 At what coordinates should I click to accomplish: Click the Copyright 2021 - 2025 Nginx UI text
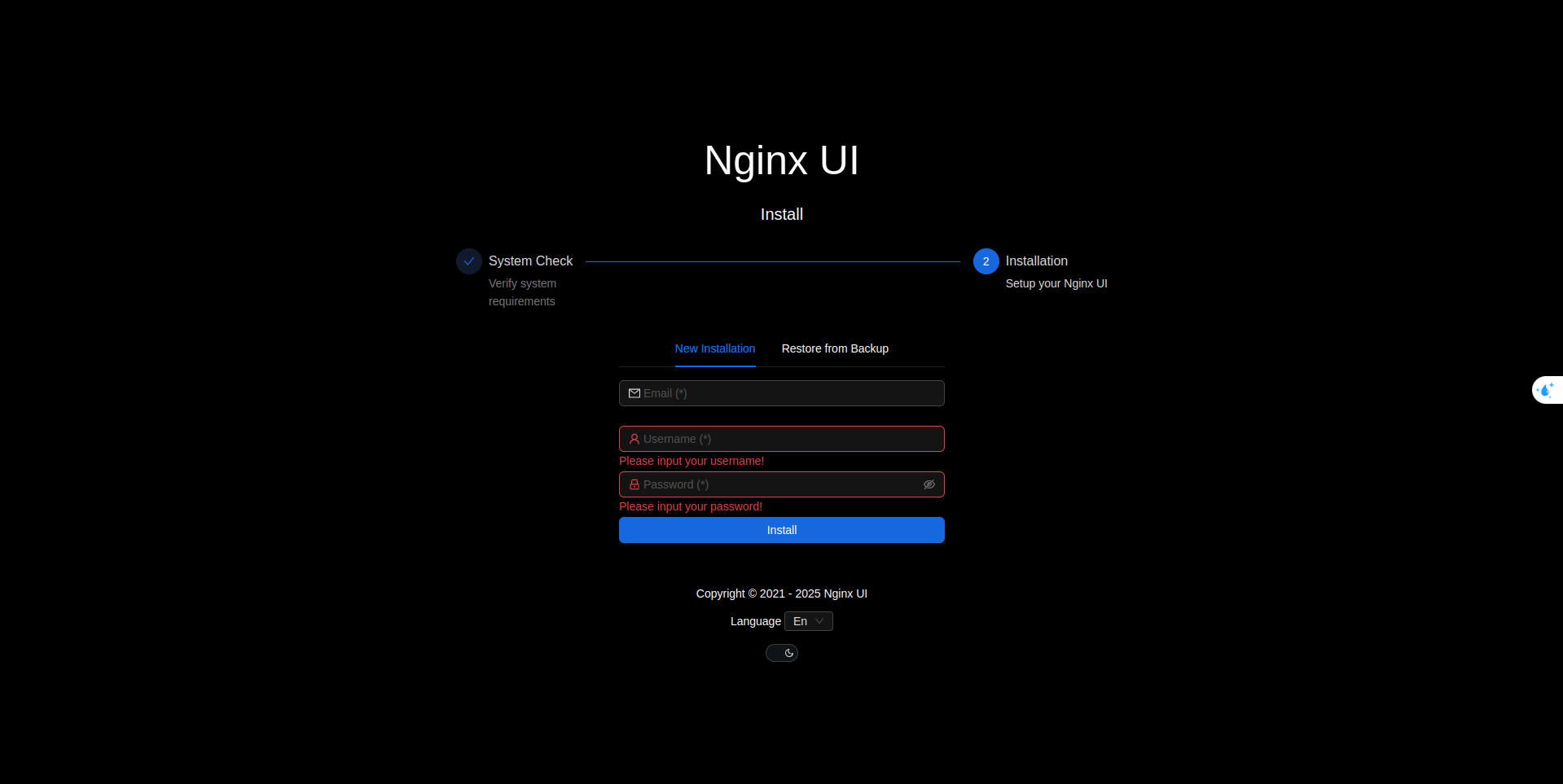[782, 593]
